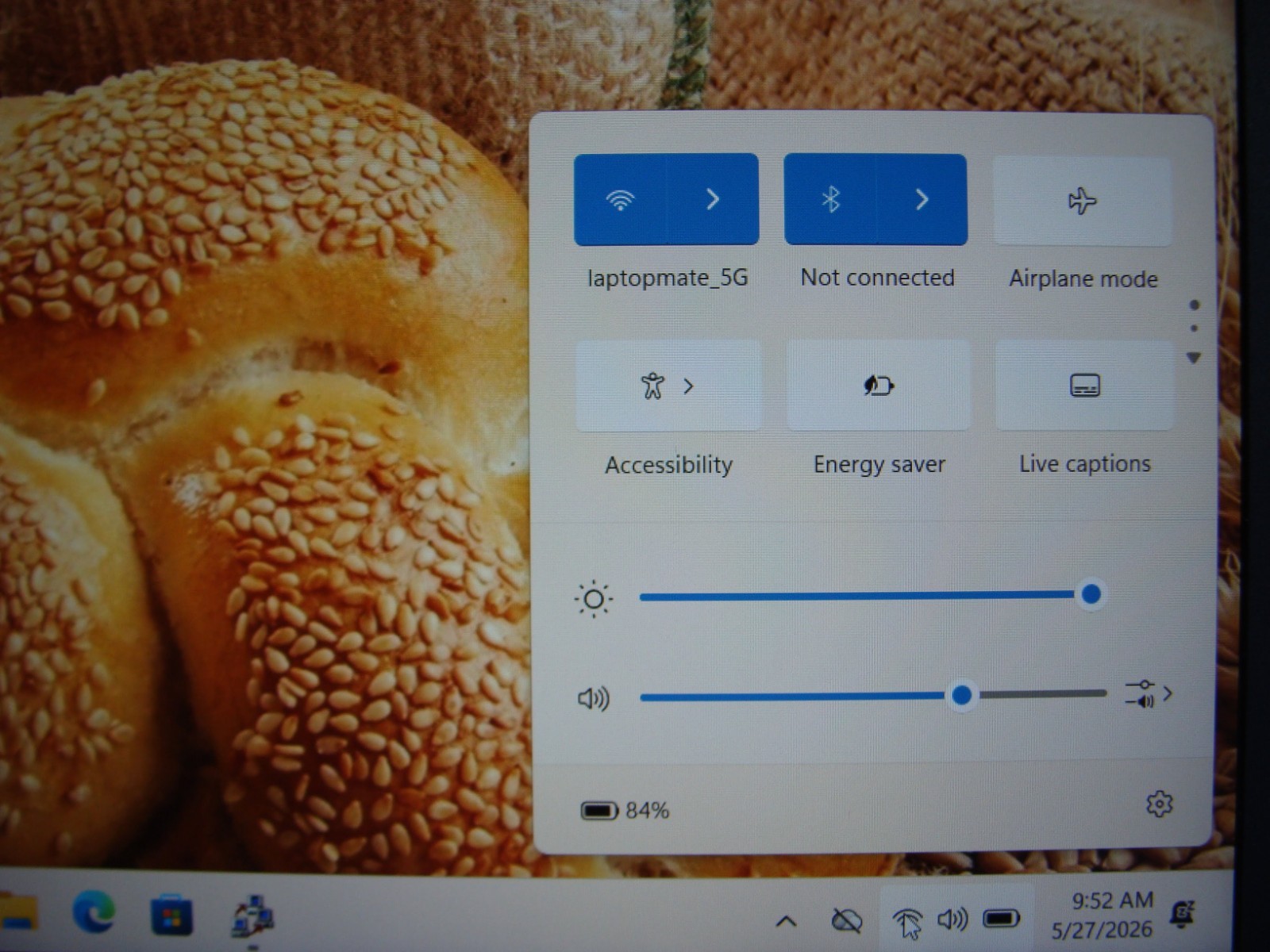This screenshot has height=952, width=1270.
Task: Show hidden tray icons chevron
Action: click(786, 921)
